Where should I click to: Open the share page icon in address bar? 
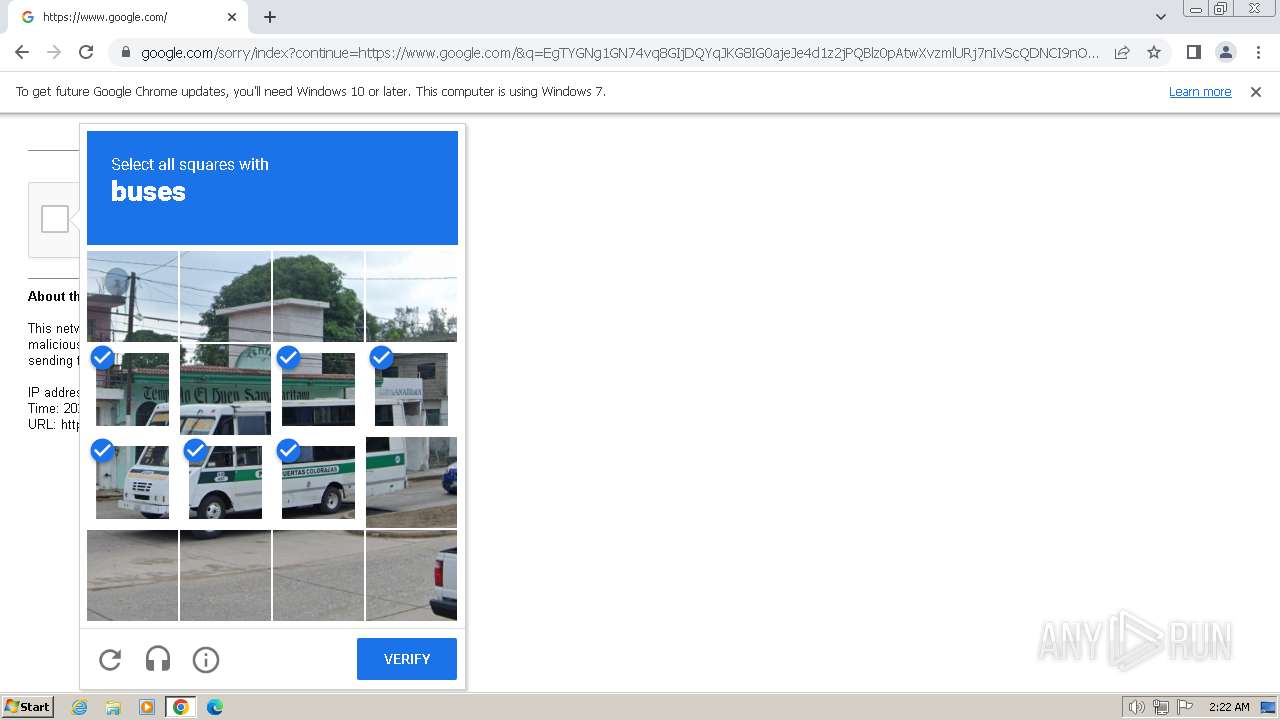coord(1122,52)
